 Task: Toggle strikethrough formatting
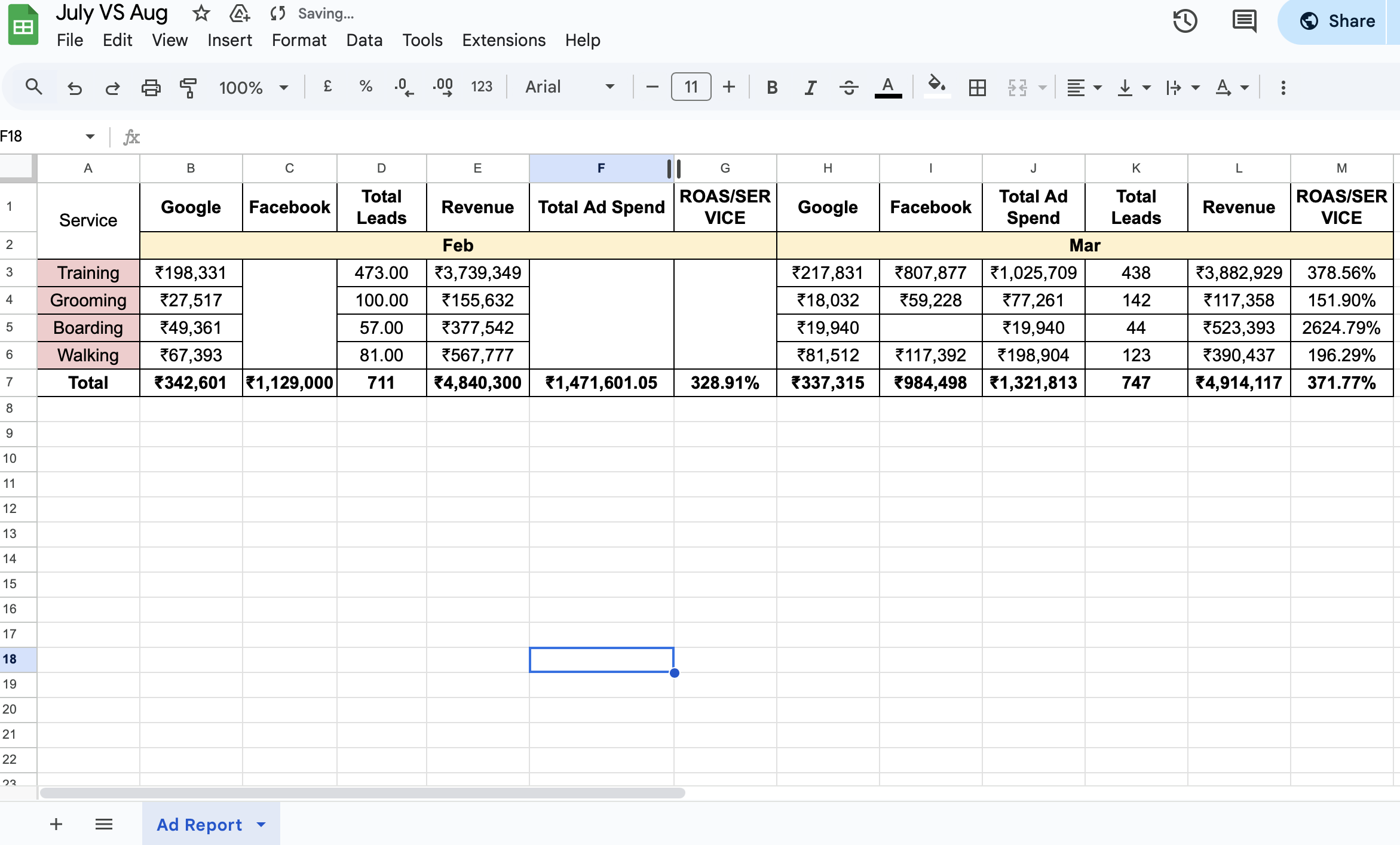[x=848, y=88]
